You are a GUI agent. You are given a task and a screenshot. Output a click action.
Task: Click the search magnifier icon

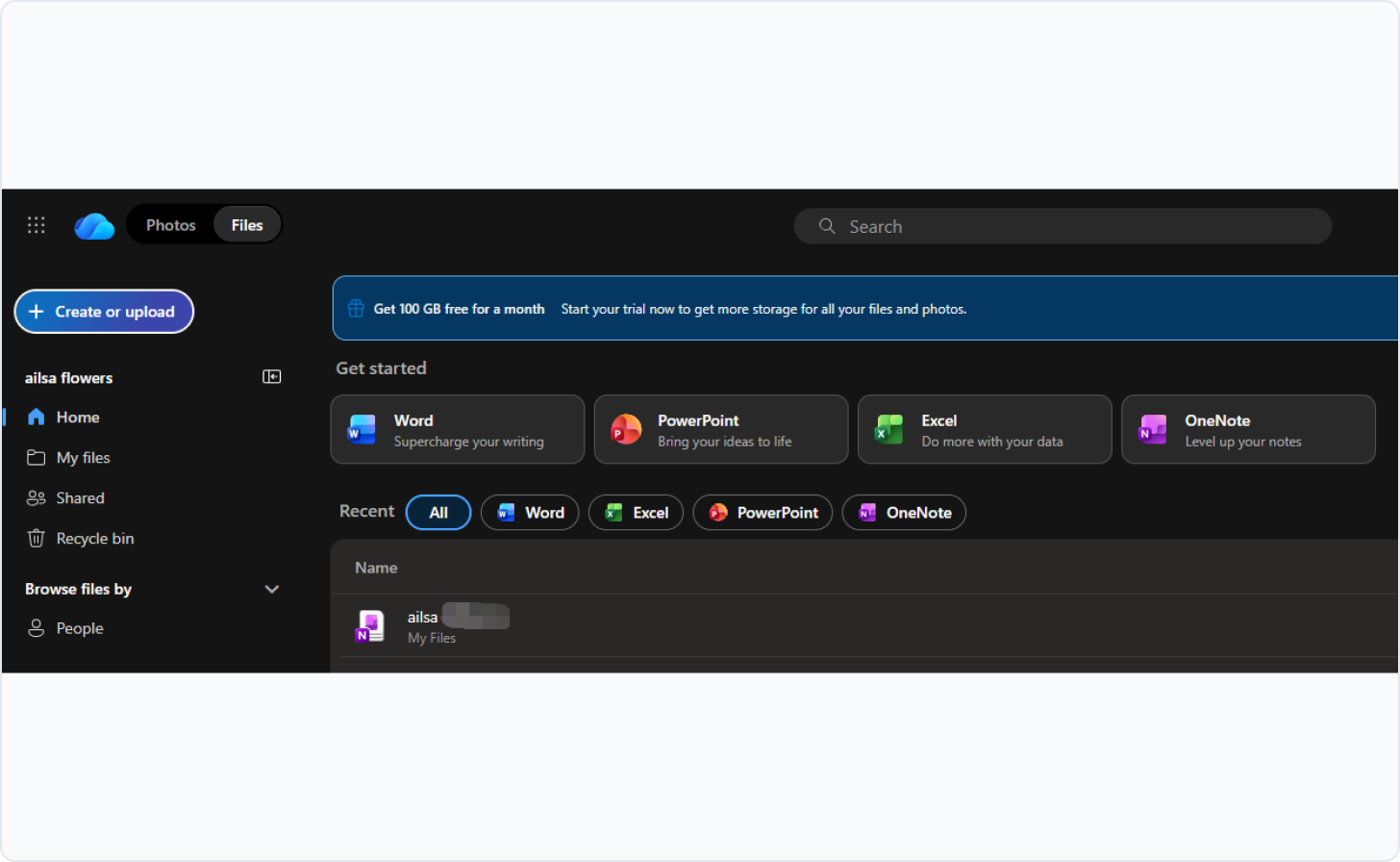click(827, 226)
